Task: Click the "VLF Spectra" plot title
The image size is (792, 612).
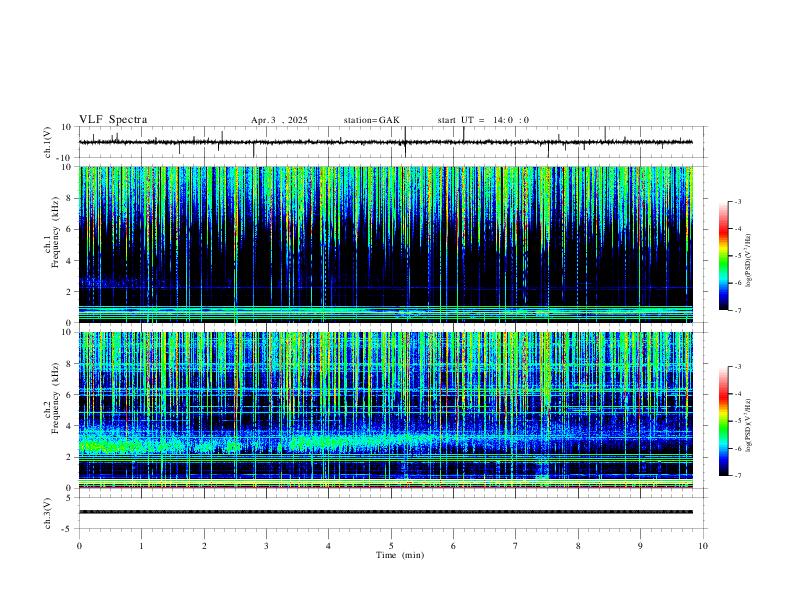Action: (113, 120)
